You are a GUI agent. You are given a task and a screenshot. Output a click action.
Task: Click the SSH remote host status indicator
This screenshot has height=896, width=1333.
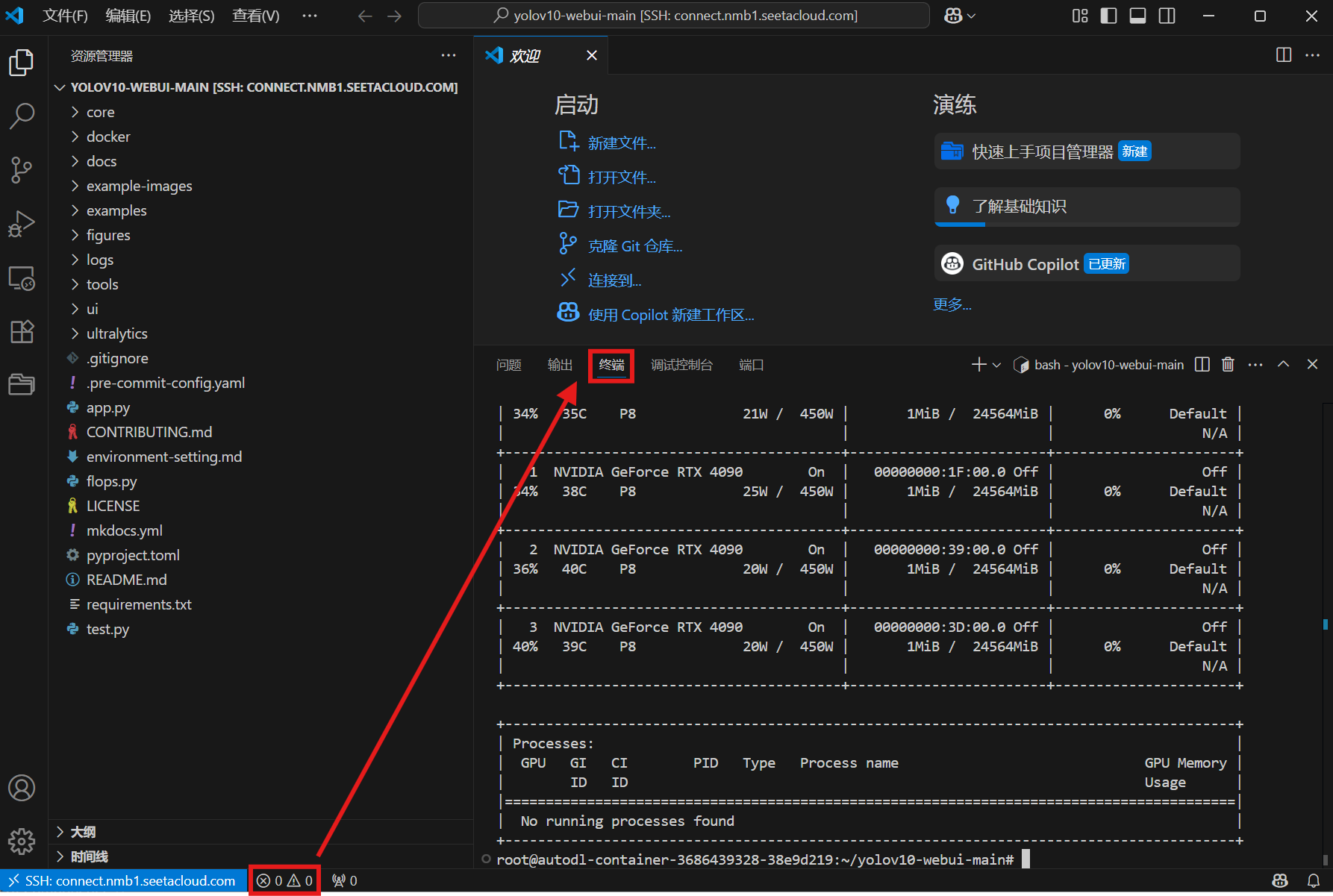[x=123, y=881]
